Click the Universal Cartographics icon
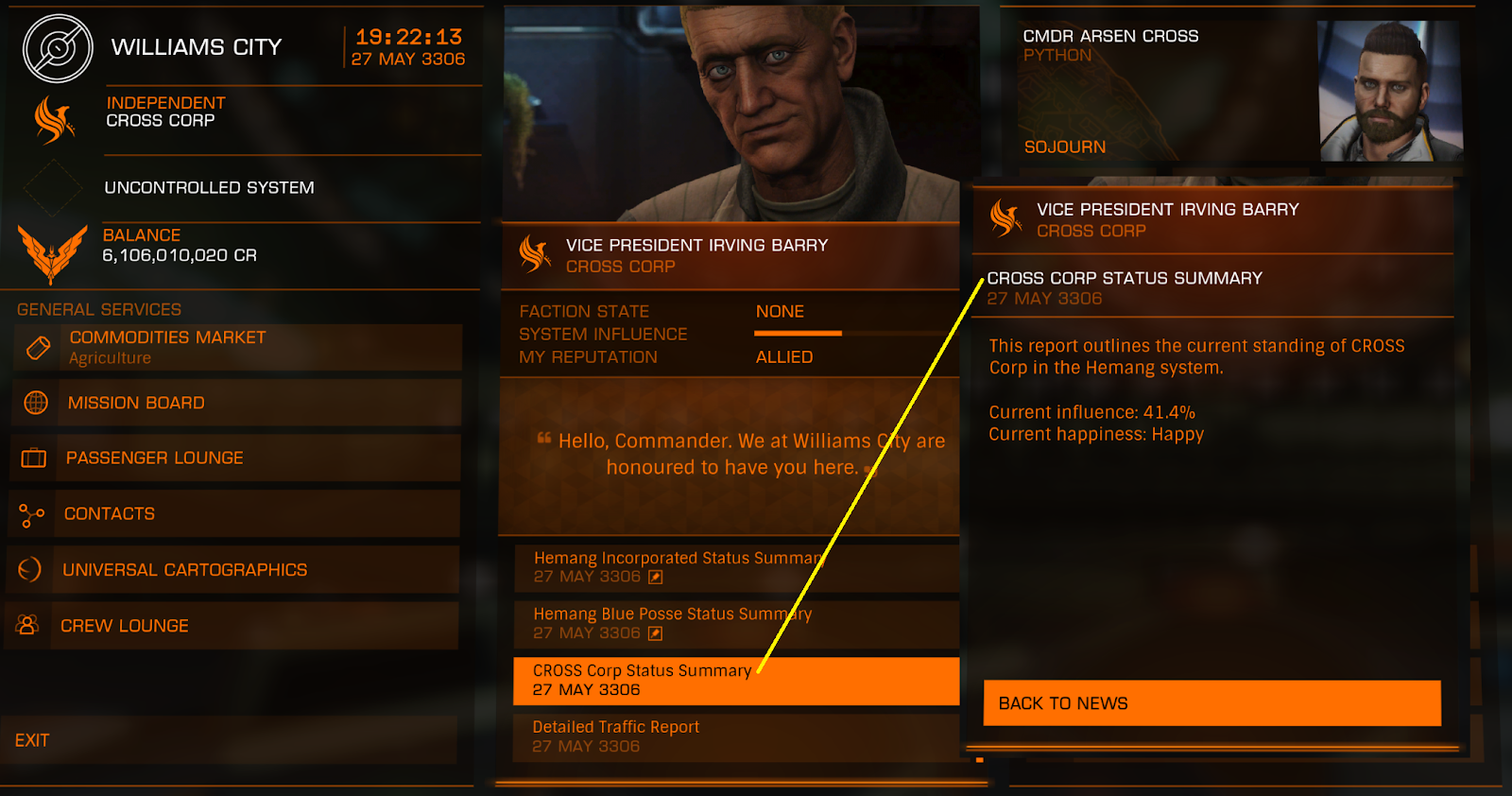The height and width of the screenshot is (796, 1512). [29, 569]
